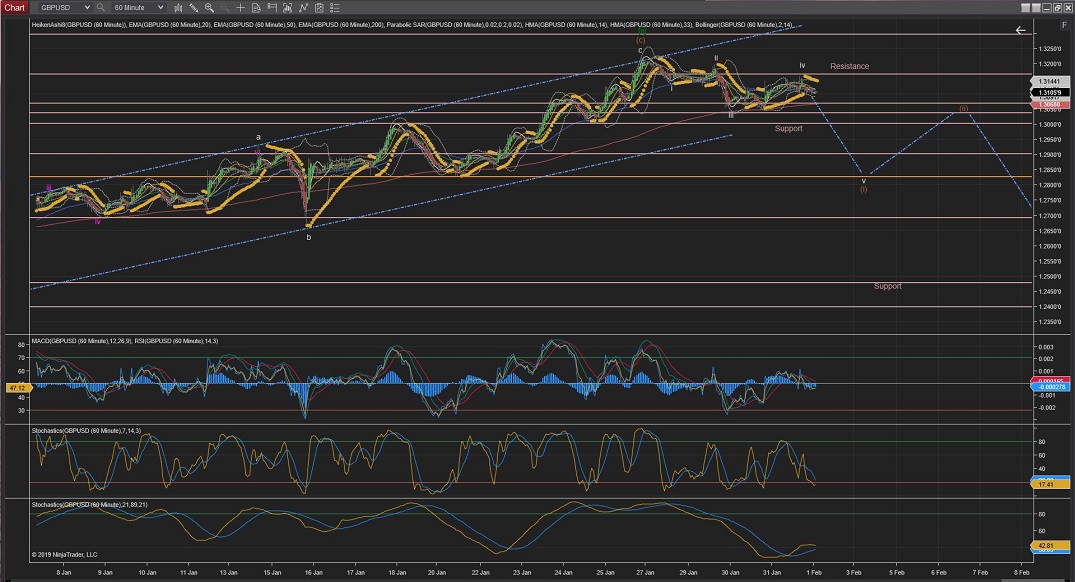The height and width of the screenshot is (582, 1075).
Task: Click the 1.31441 price marker on axis
Action: click(1048, 81)
